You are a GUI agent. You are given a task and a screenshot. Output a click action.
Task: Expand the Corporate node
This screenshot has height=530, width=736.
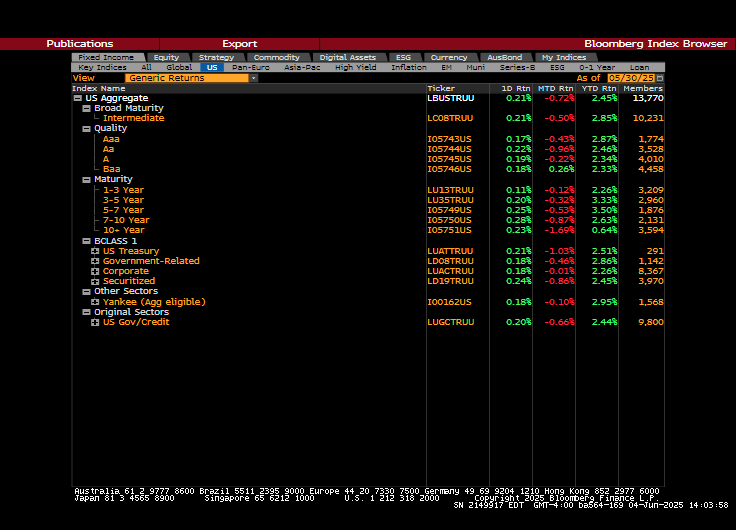(95, 271)
